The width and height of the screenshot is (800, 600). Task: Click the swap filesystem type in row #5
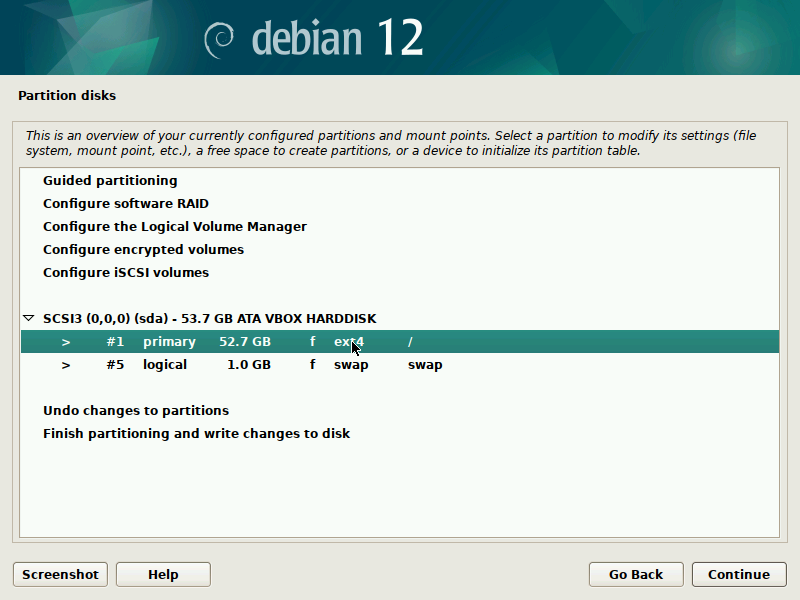(x=351, y=365)
